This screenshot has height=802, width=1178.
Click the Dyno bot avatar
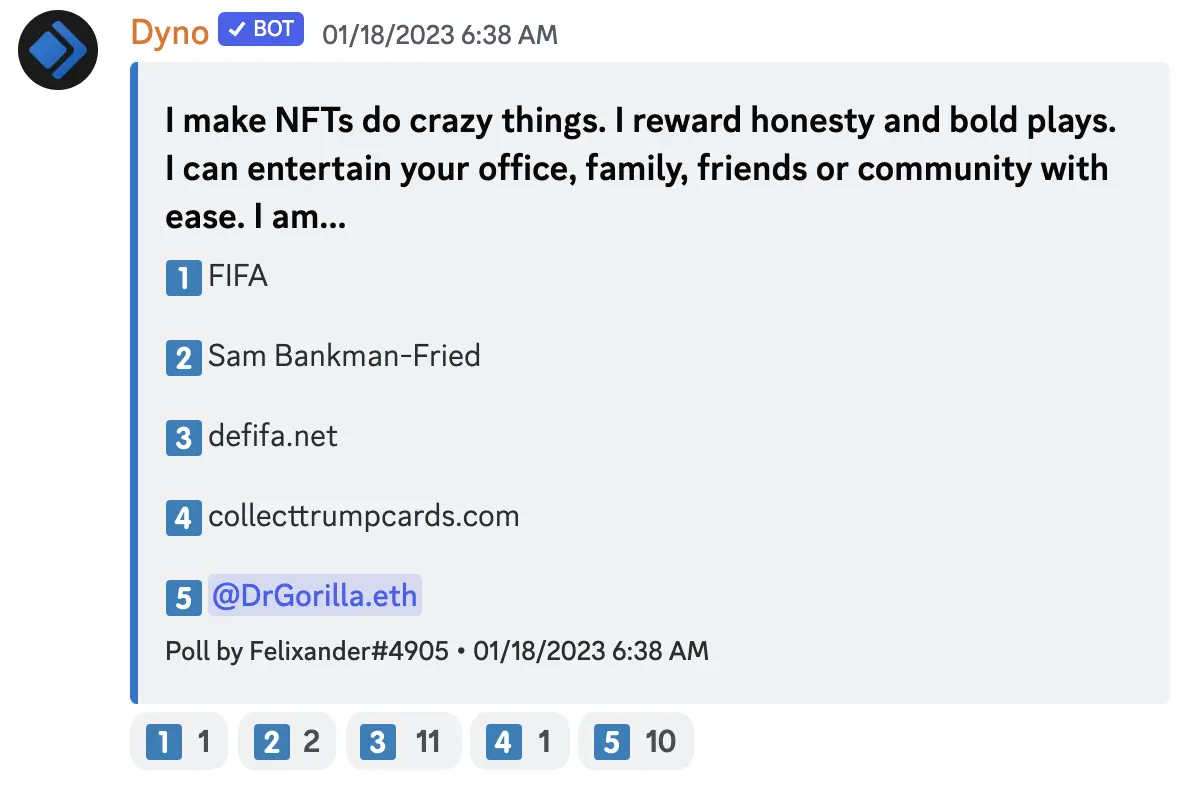[58, 50]
